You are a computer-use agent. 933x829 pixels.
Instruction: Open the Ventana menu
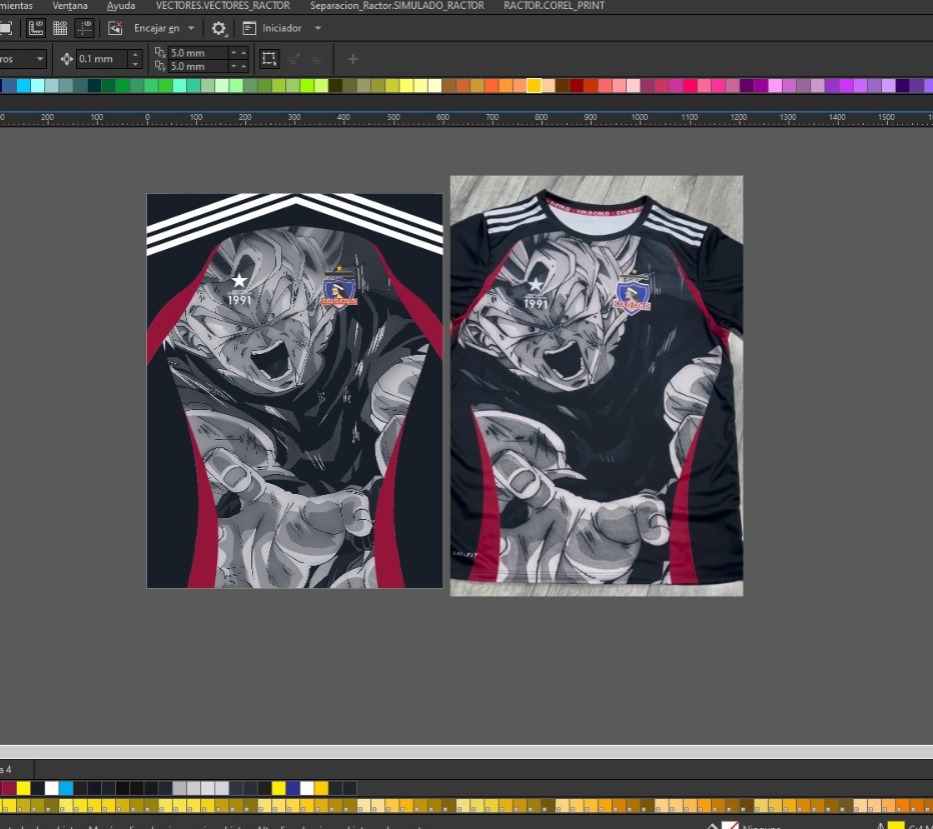click(70, 5)
